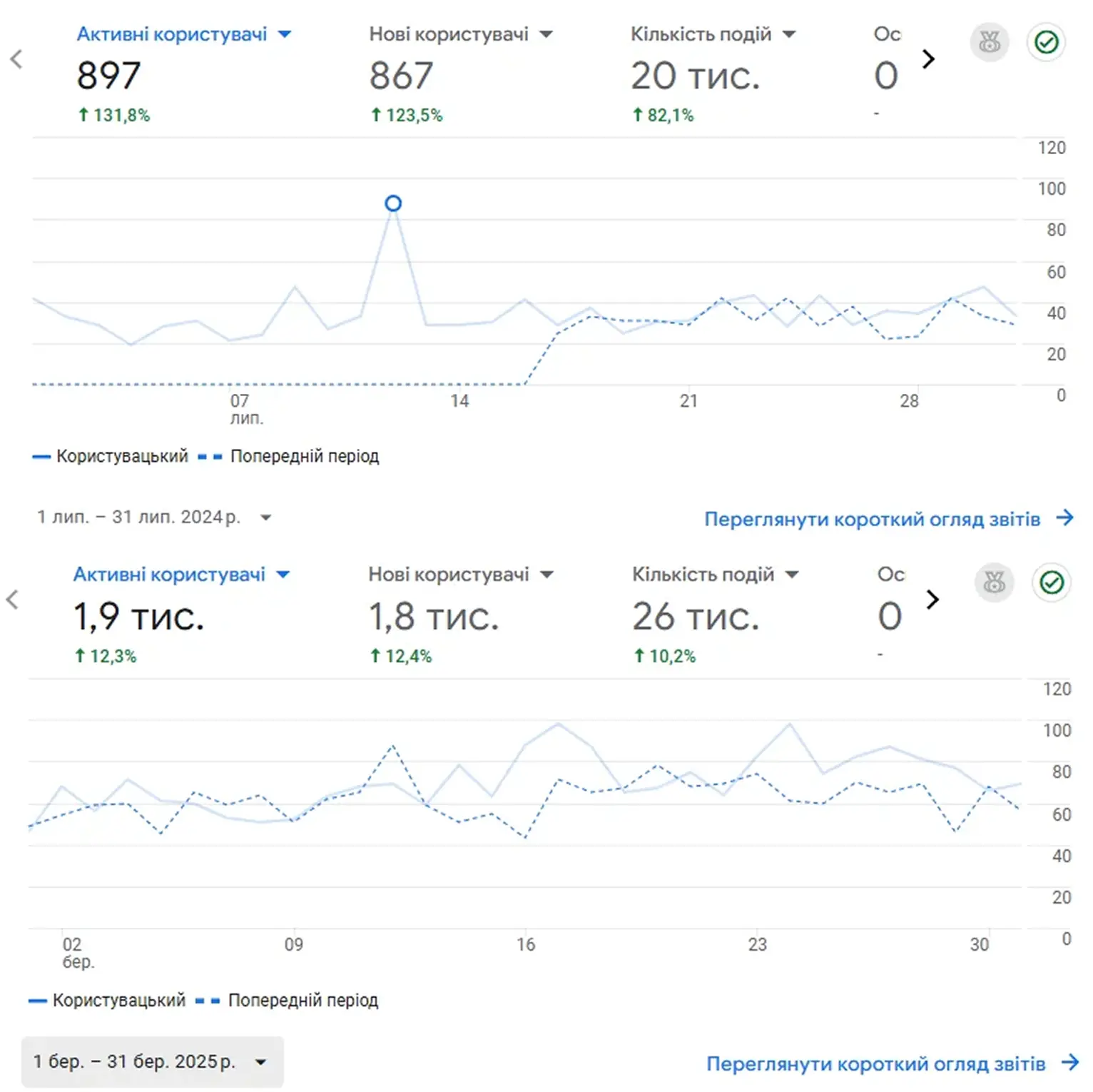Open date range picker 1 бер. – 31 бер. 2025
The height and width of the screenshot is (1092, 1093).
[152, 1062]
